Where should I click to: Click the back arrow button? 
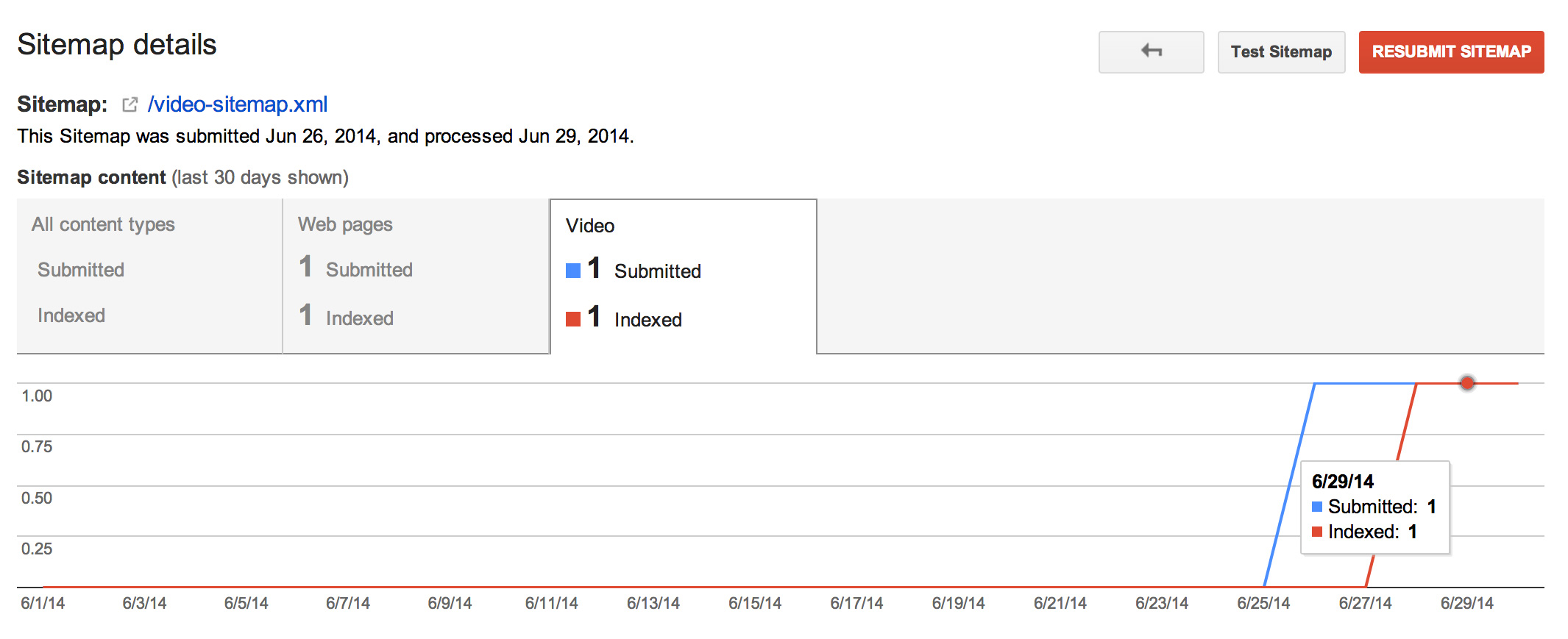point(1151,51)
